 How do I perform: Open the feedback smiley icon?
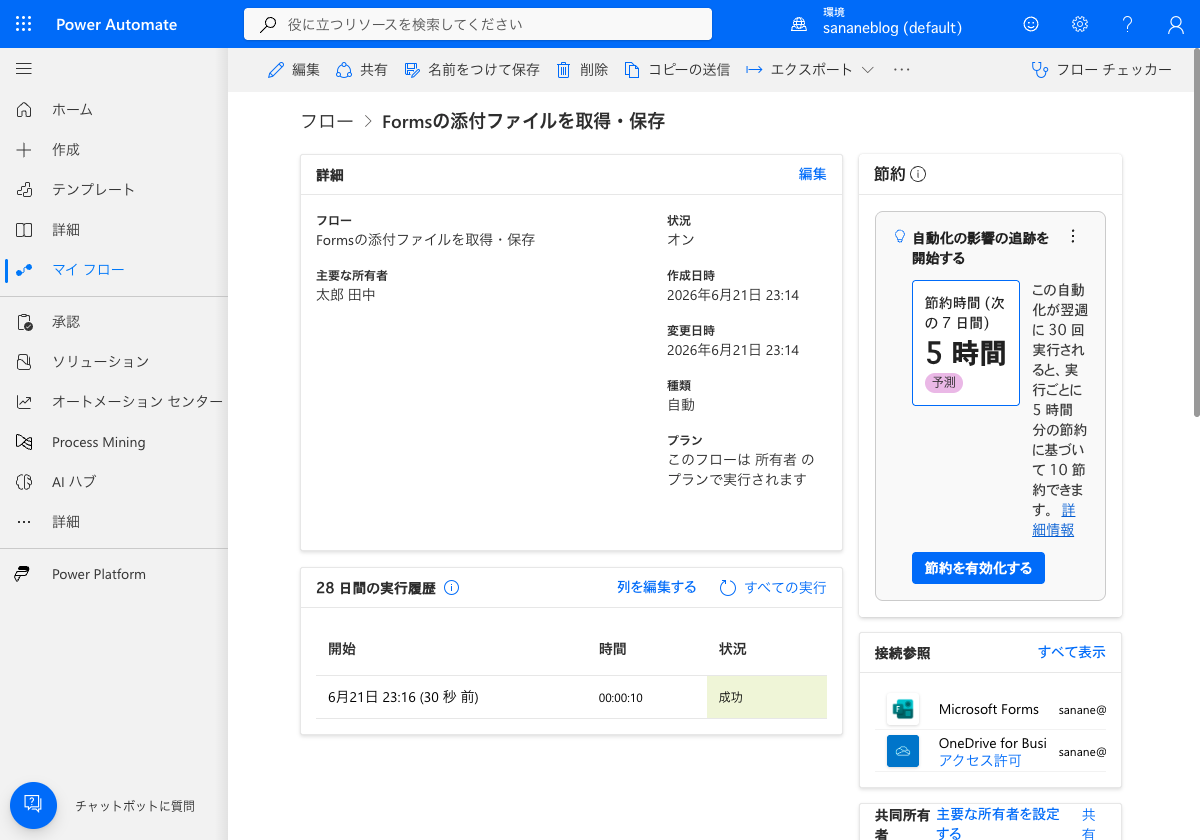click(x=1031, y=24)
